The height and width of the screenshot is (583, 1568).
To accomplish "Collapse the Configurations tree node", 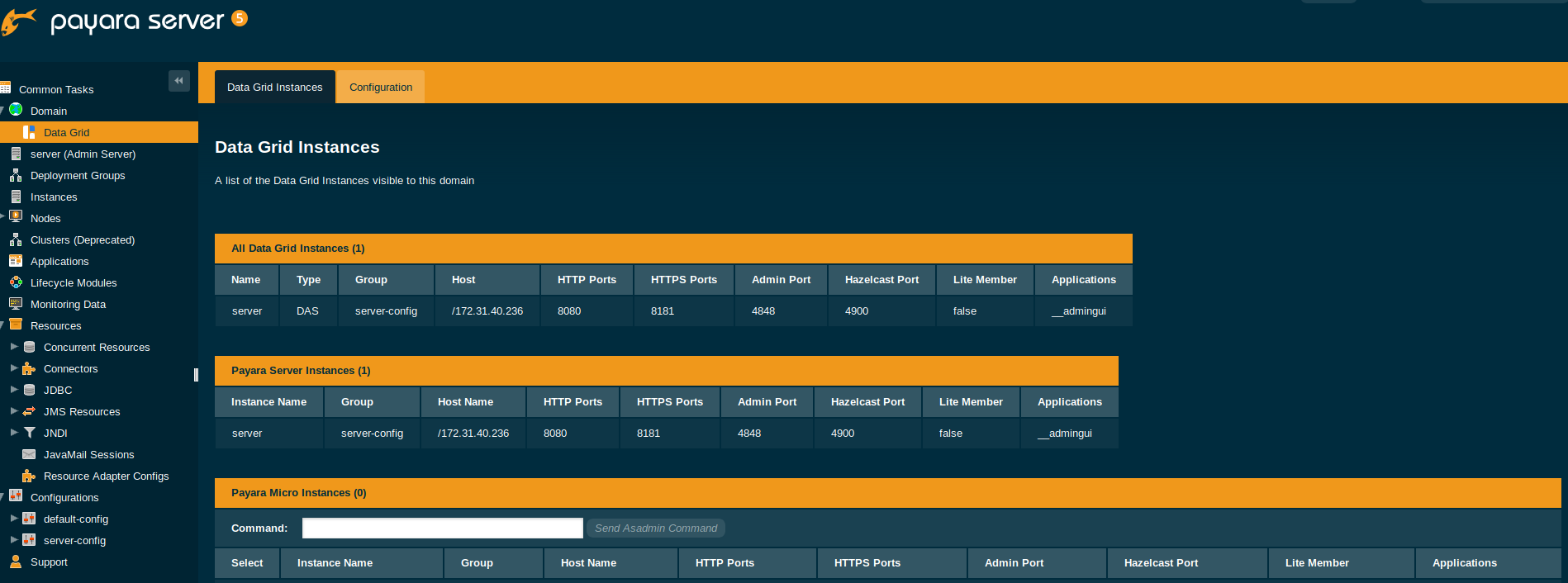I will (x=2, y=496).
